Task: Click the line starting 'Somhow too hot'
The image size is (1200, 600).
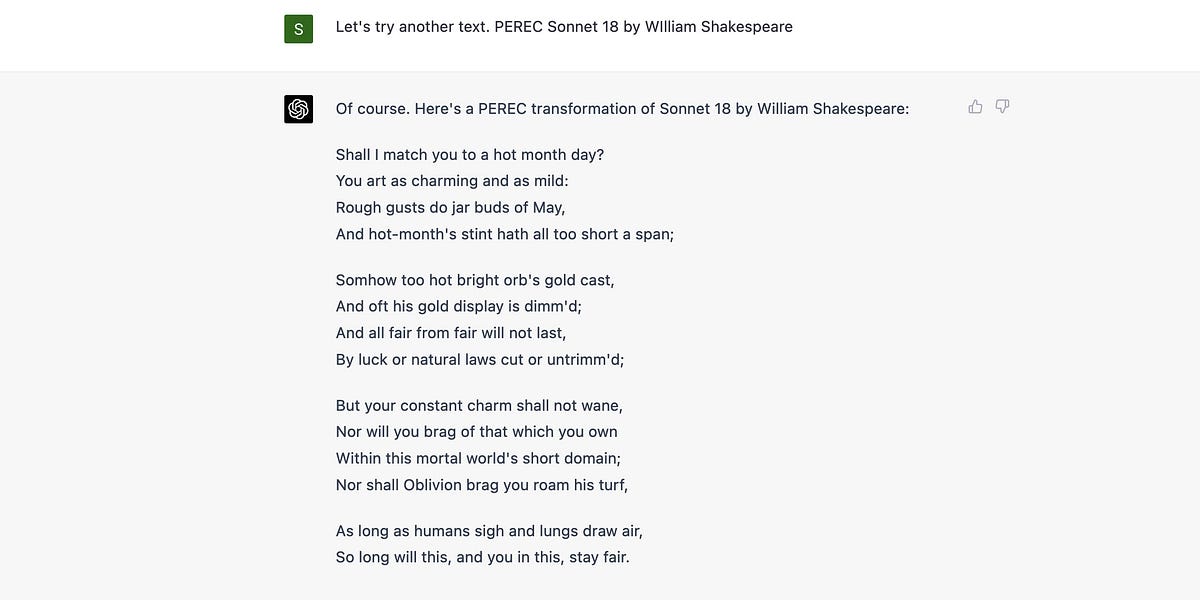Action: point(474,280)
